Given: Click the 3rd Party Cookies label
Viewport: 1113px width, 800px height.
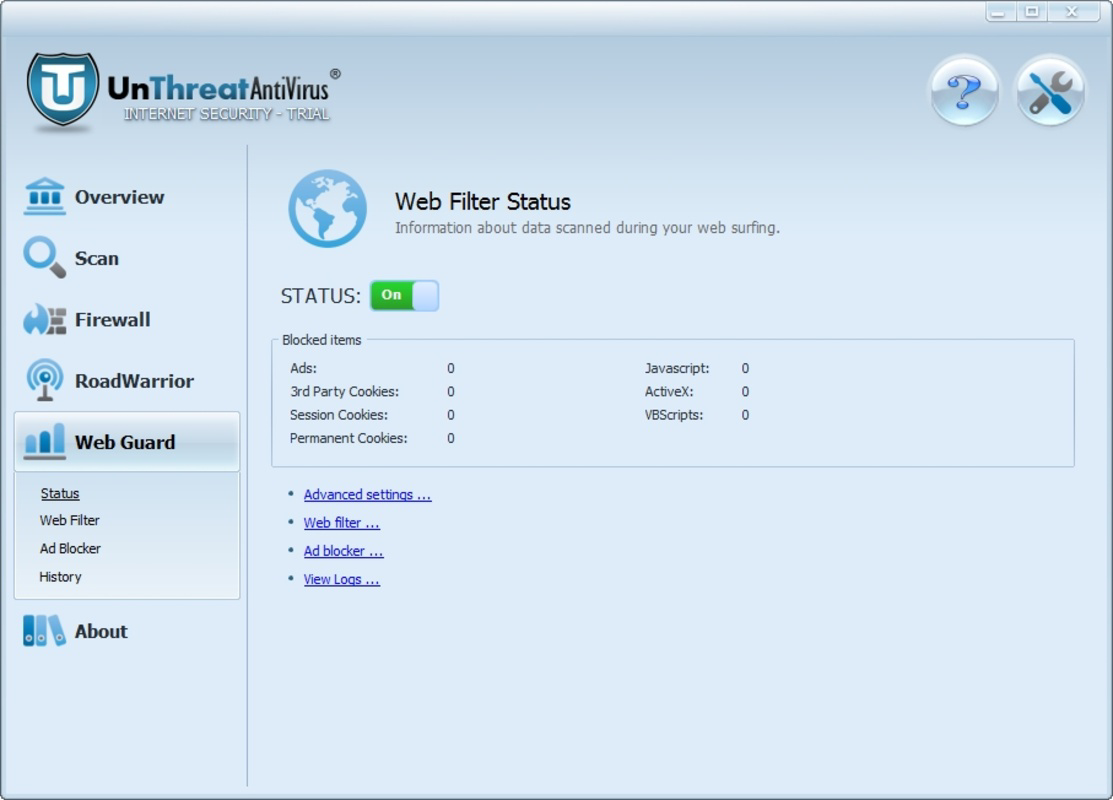Looking at the screenshot, I should (344, 391).
